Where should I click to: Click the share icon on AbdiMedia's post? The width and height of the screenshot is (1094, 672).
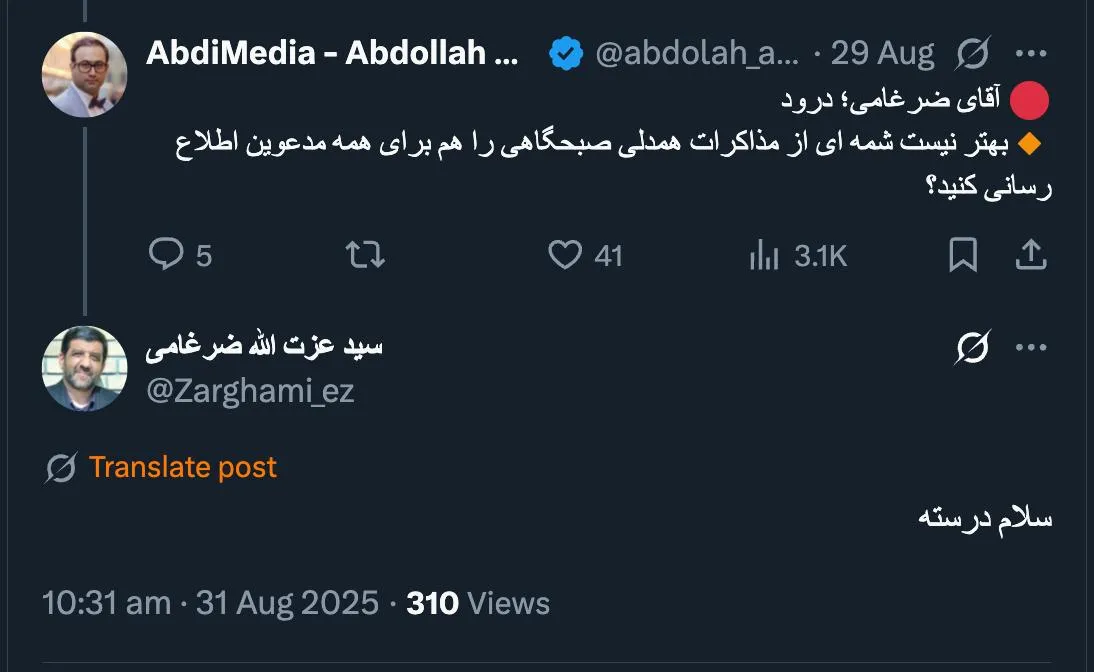click(x=1030, y=256)
